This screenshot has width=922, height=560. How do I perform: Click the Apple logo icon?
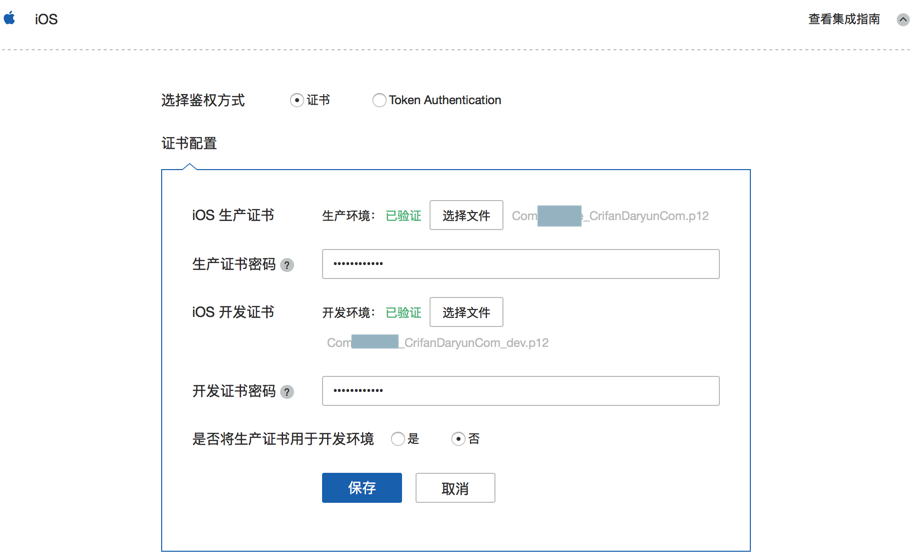(10, 18)
